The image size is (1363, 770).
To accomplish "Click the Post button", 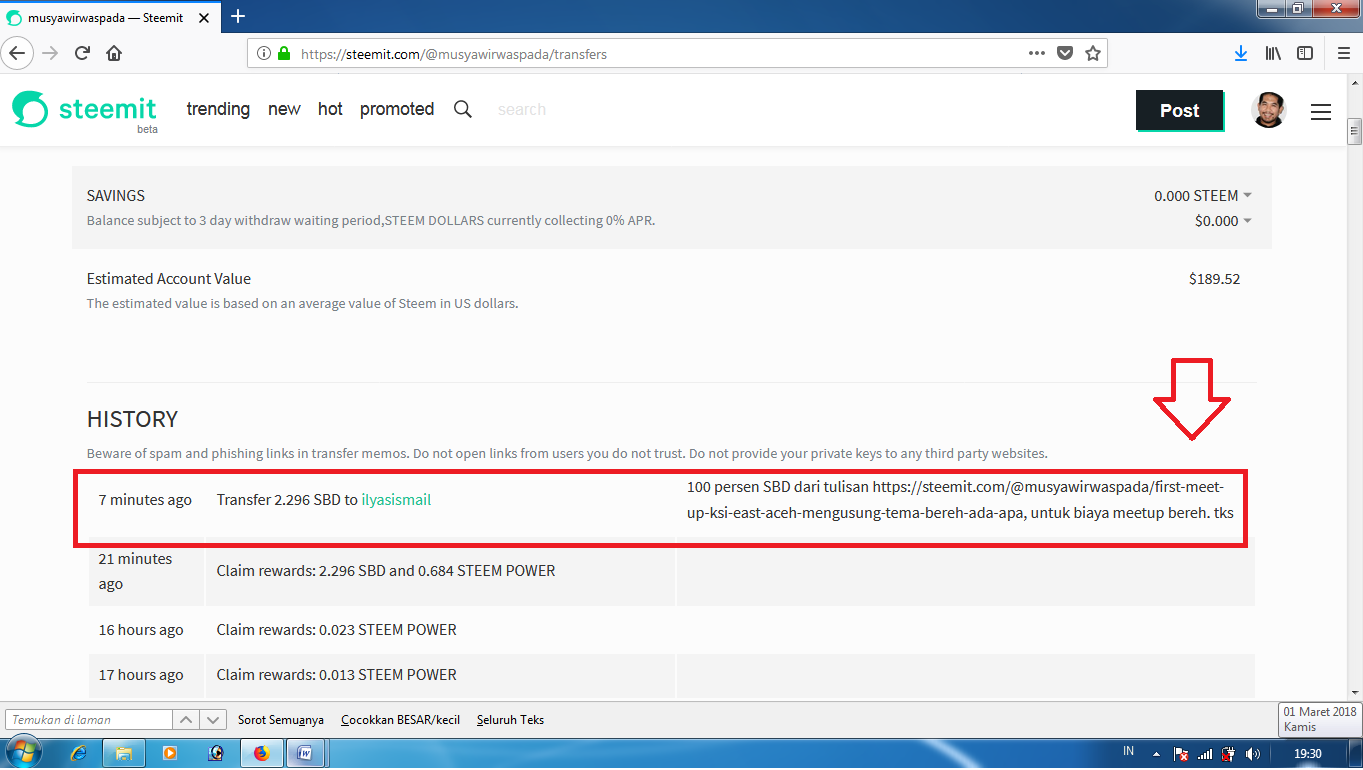I will (1180, 111).
